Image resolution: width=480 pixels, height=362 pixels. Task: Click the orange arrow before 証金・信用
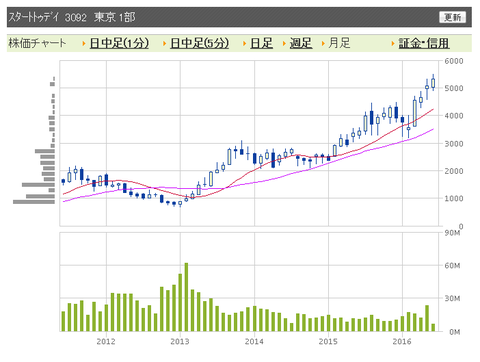click(x=393, y=43)
